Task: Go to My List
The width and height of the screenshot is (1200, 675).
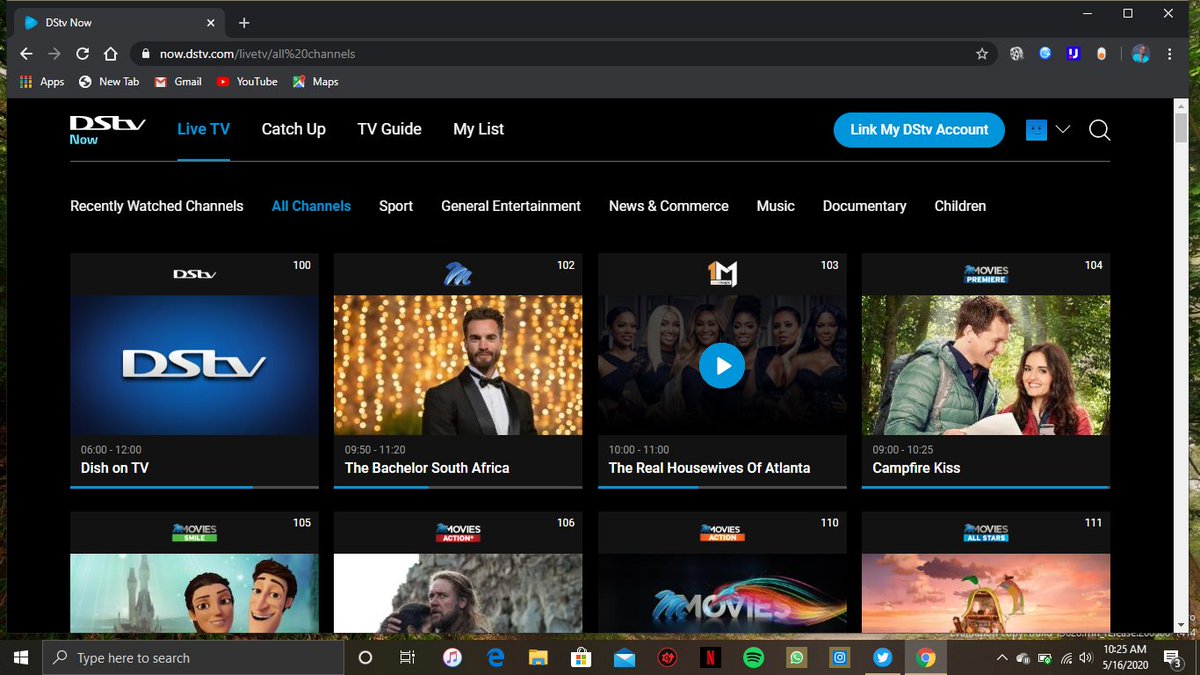Action: (478, 129)
